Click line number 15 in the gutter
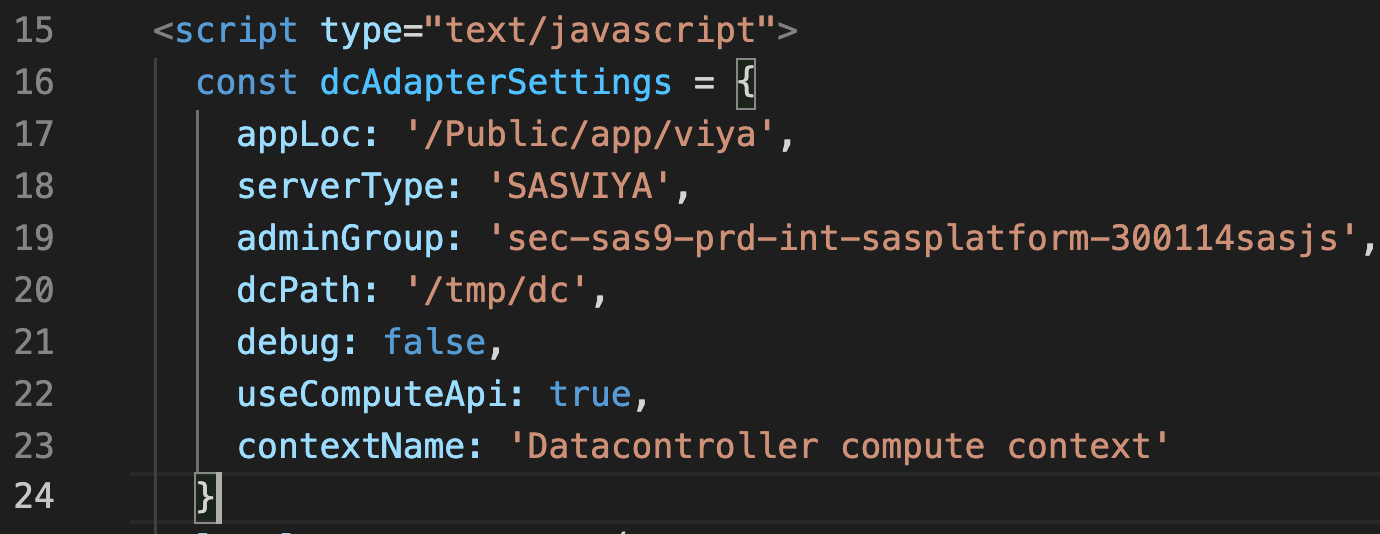Screen dimensions: 1380x534 coord(35,30)
